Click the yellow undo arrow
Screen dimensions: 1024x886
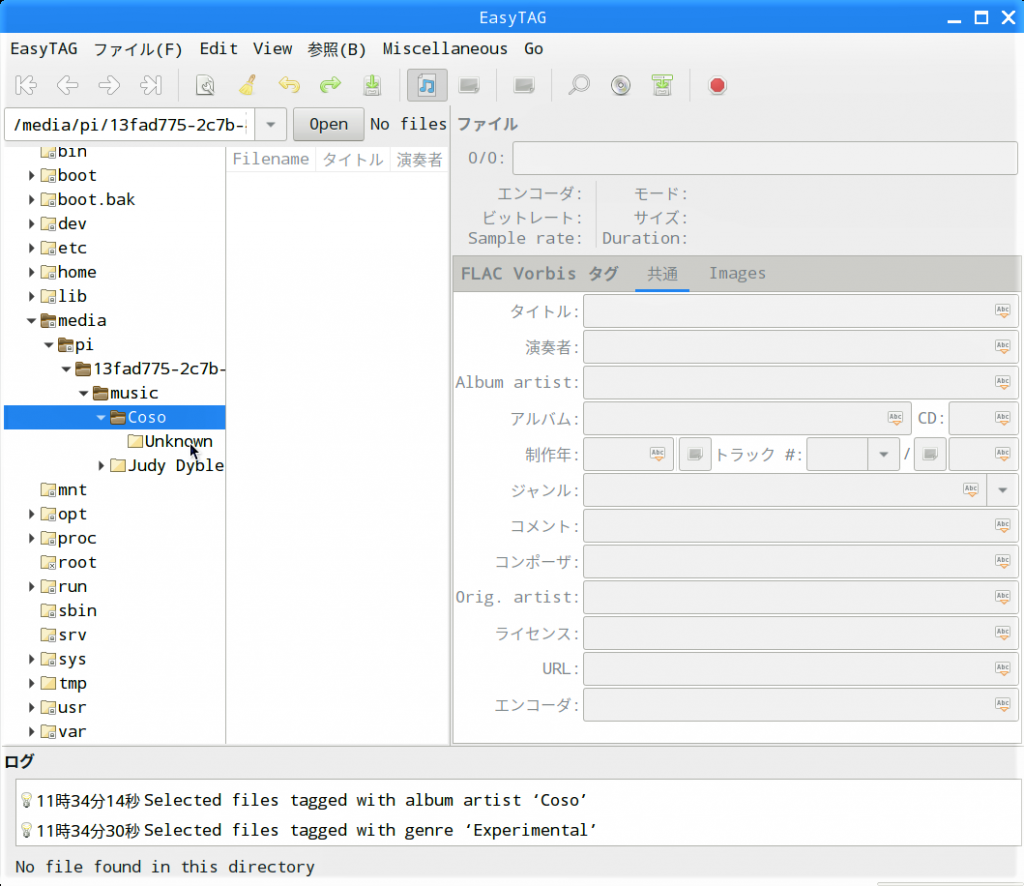point(289,85)
